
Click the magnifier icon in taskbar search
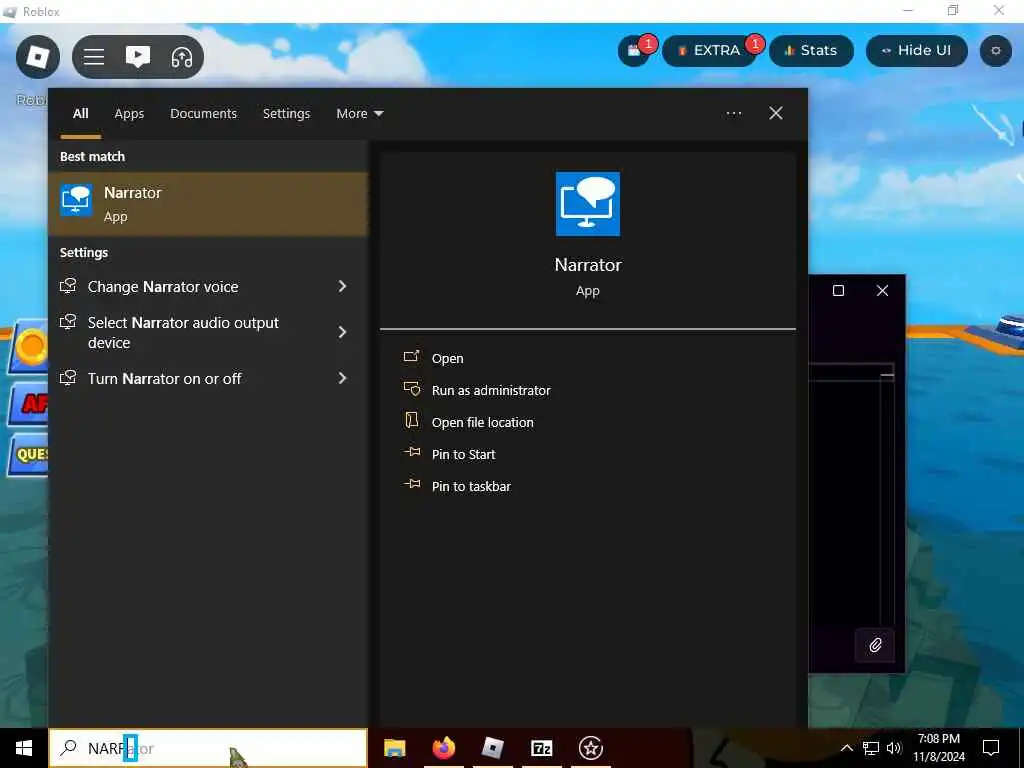tap(68, 748)
